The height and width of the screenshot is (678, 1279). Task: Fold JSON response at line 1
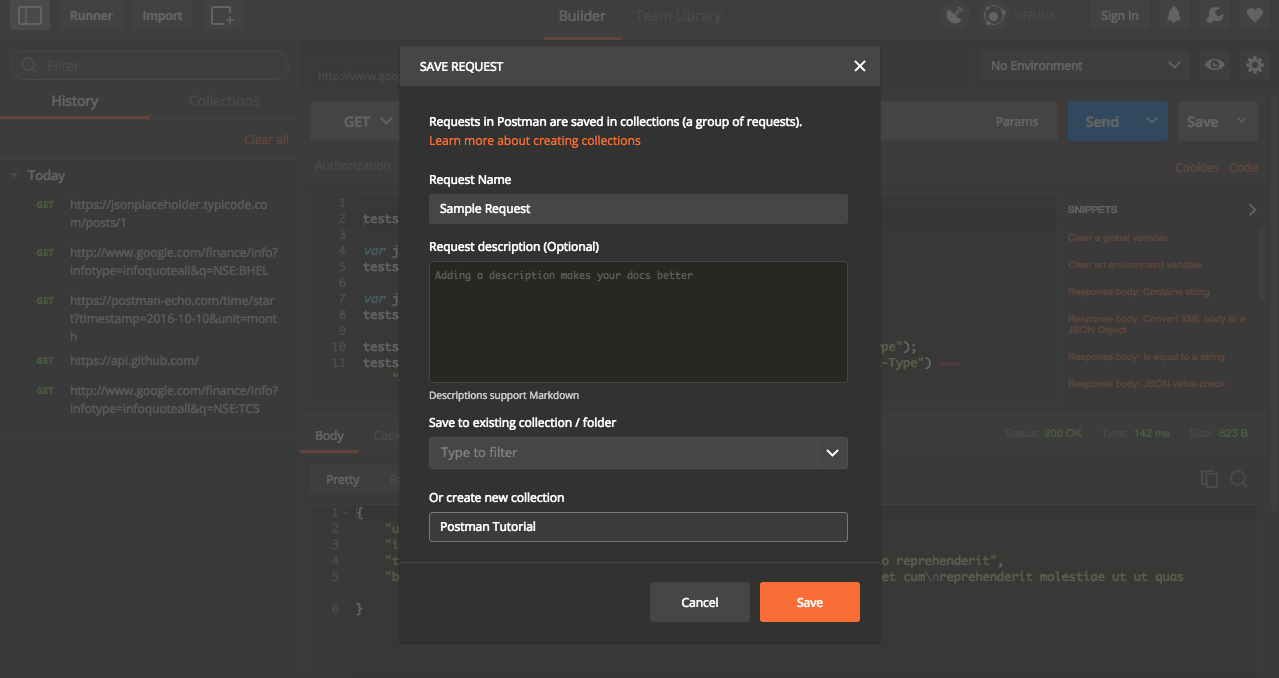[x=345, y=513]
